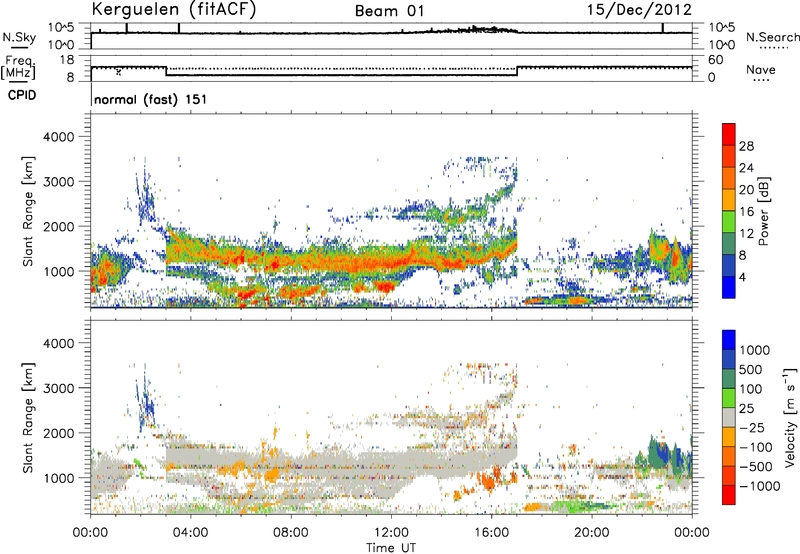
Task: Click the blue bottom of Power color bar
Action: pos(729,287)
